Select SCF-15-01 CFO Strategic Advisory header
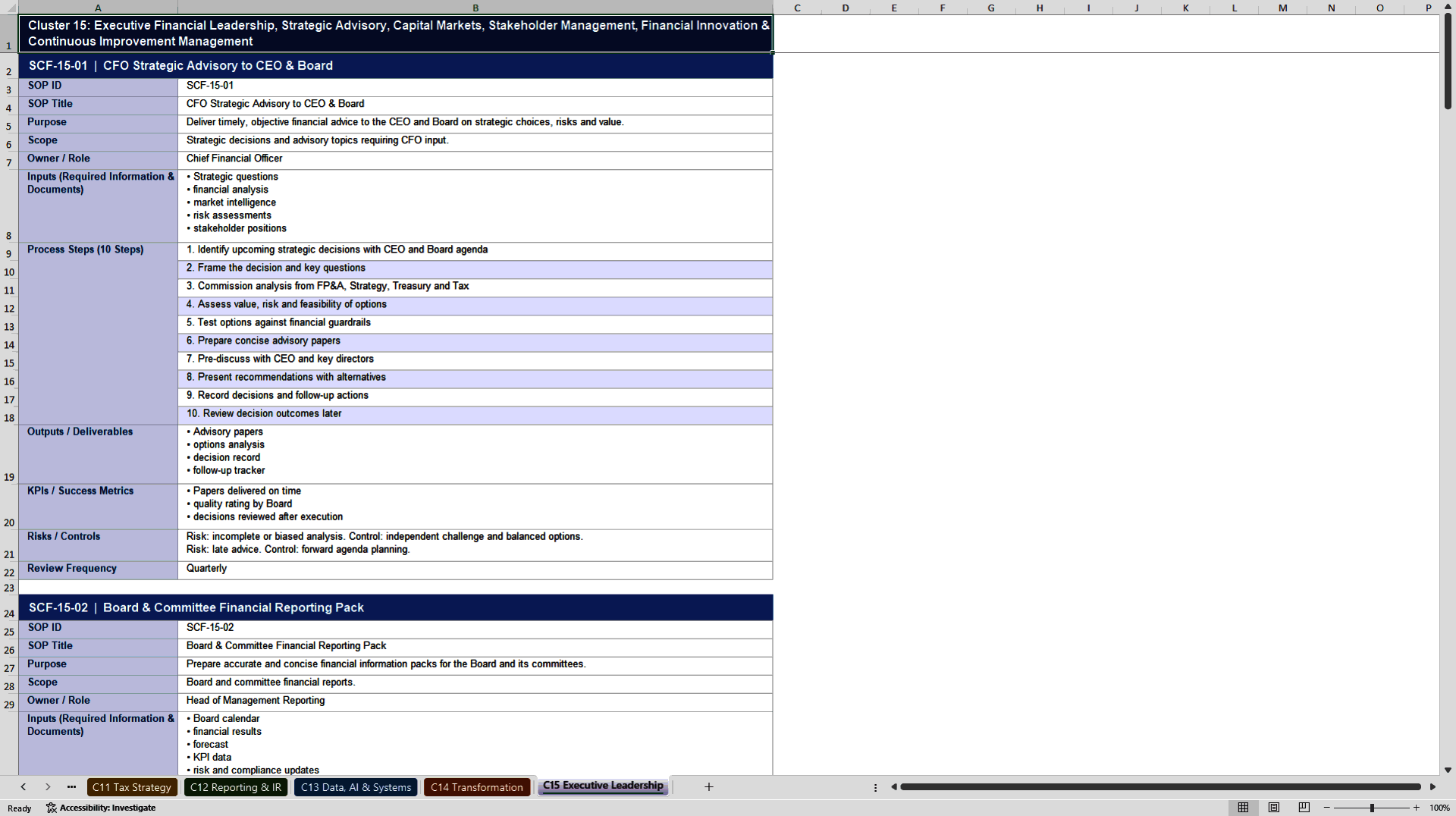The image size is (1456, 816). pos(396,66)
